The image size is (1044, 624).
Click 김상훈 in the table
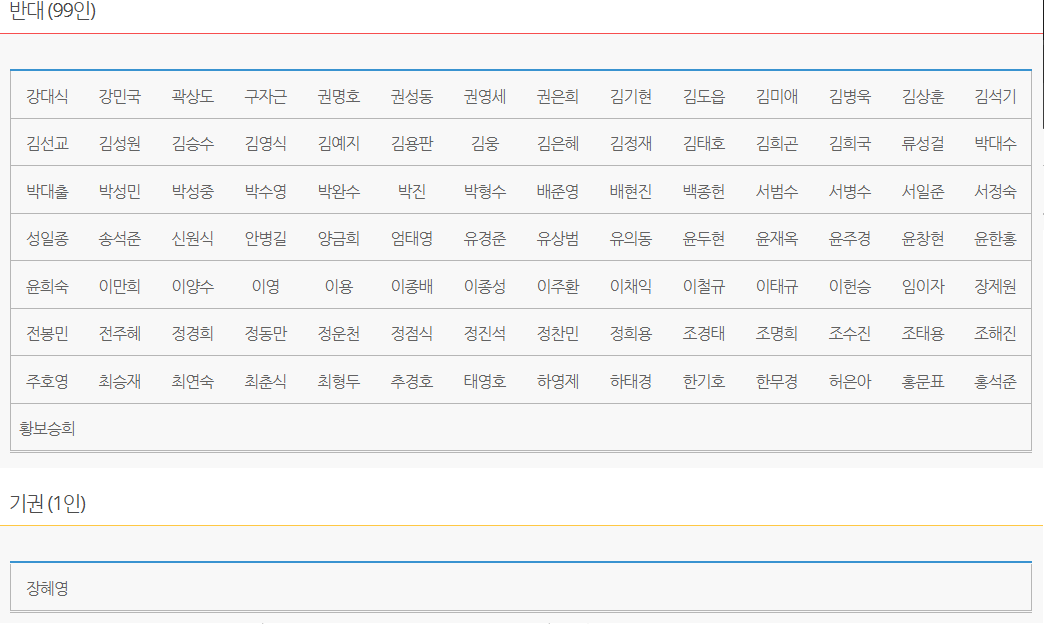point(923,97)
